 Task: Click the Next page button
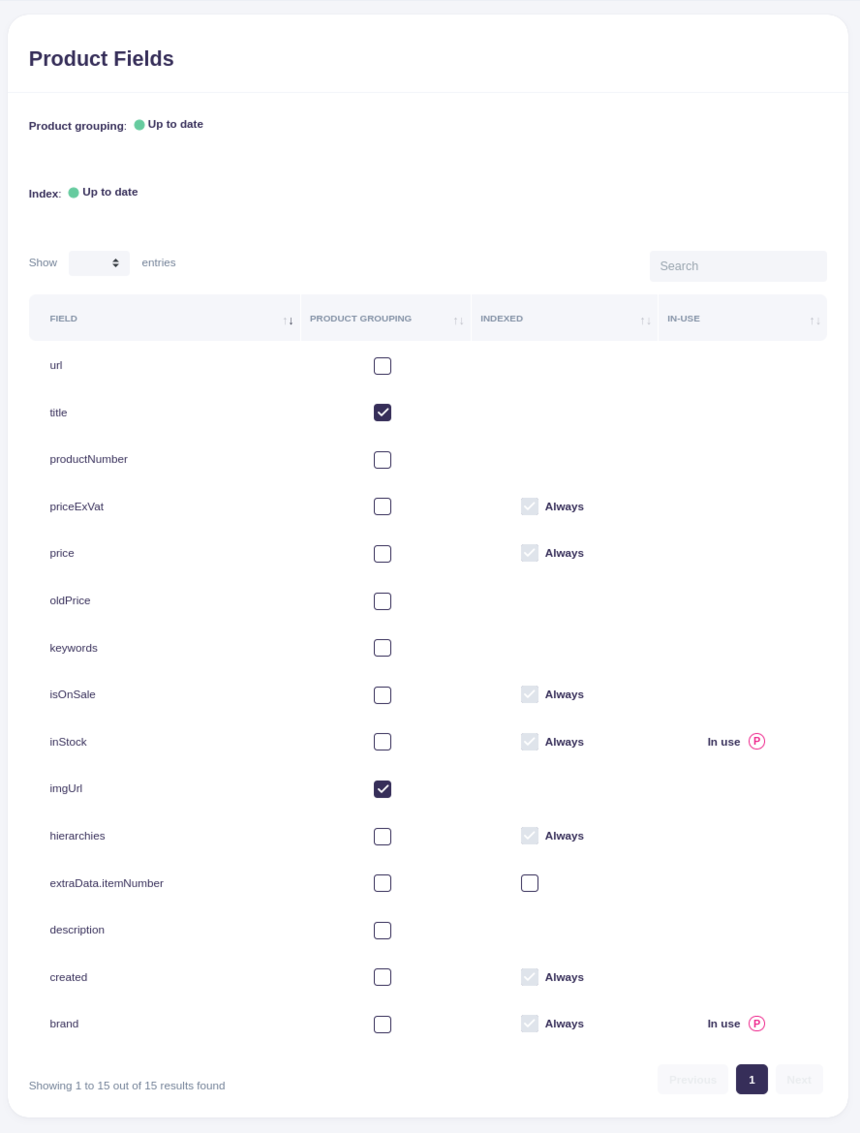pos(798,1079)
